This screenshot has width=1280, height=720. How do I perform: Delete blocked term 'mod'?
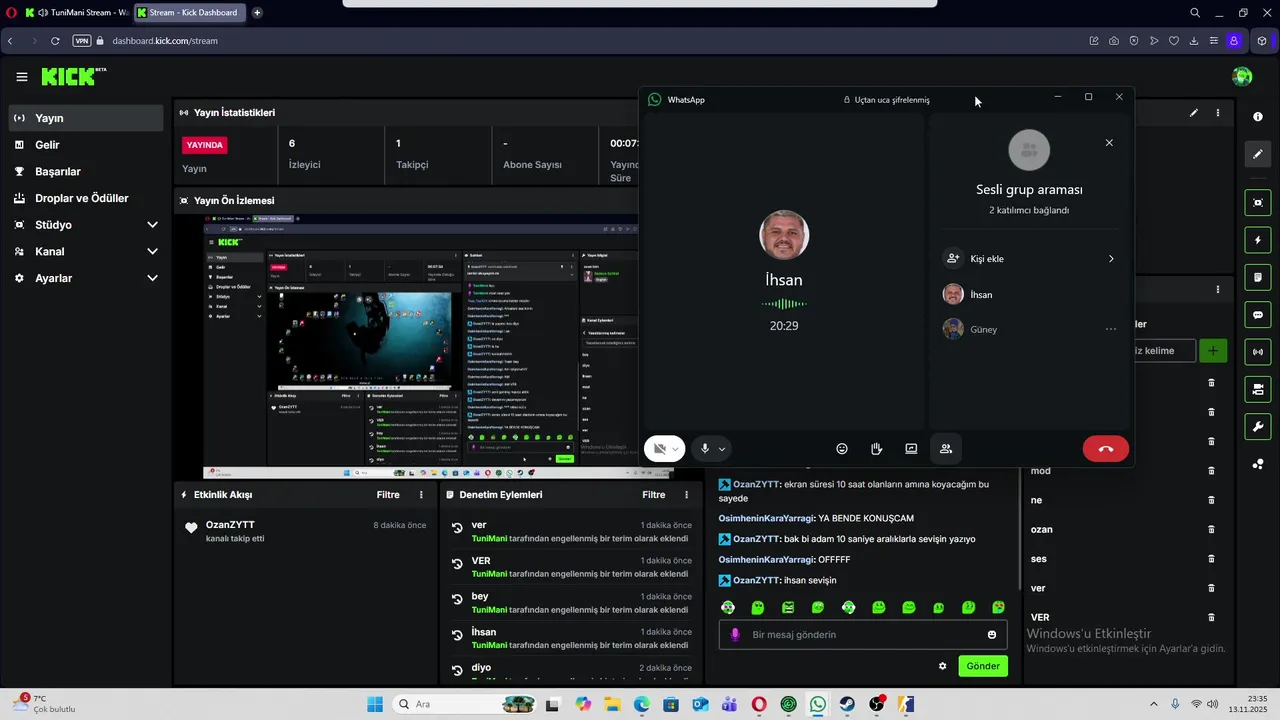1211,471
